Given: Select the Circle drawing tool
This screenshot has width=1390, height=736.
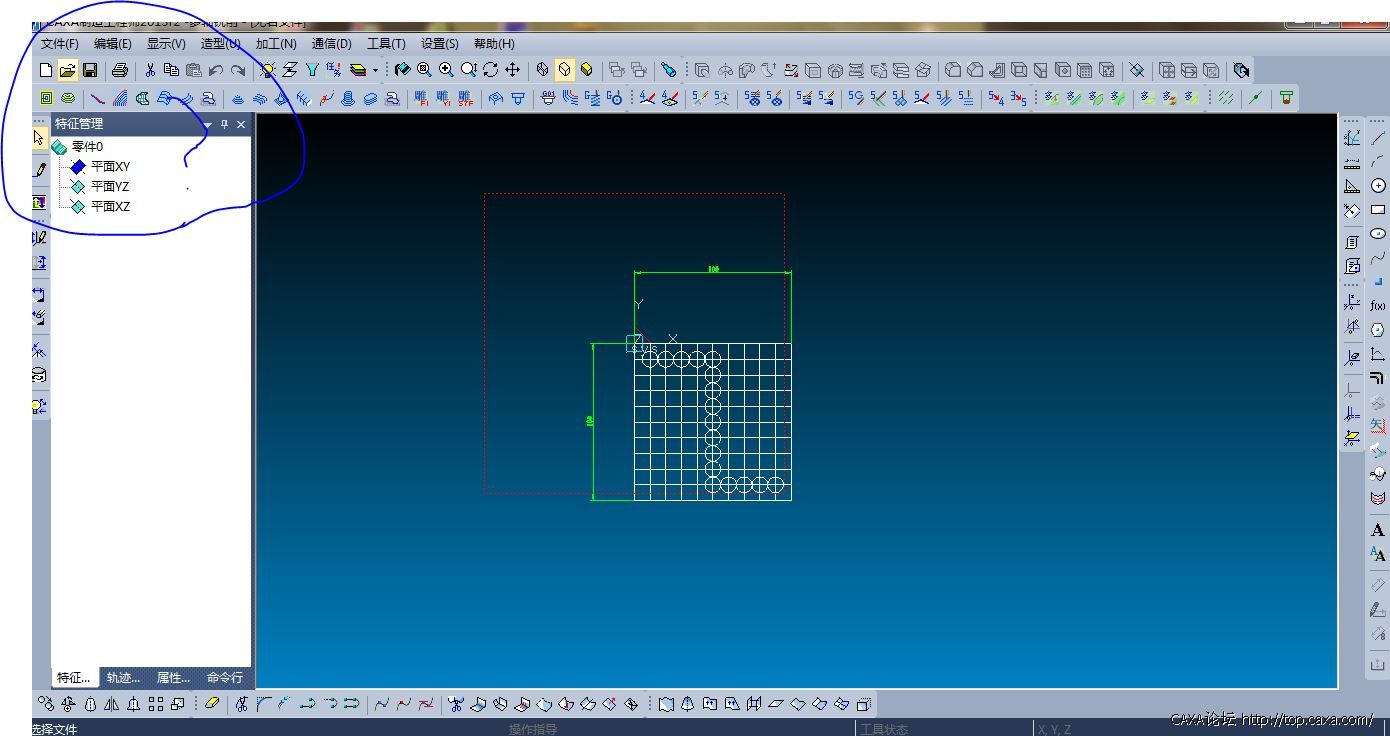Looking at the screenshot, I should point(1378,186).
